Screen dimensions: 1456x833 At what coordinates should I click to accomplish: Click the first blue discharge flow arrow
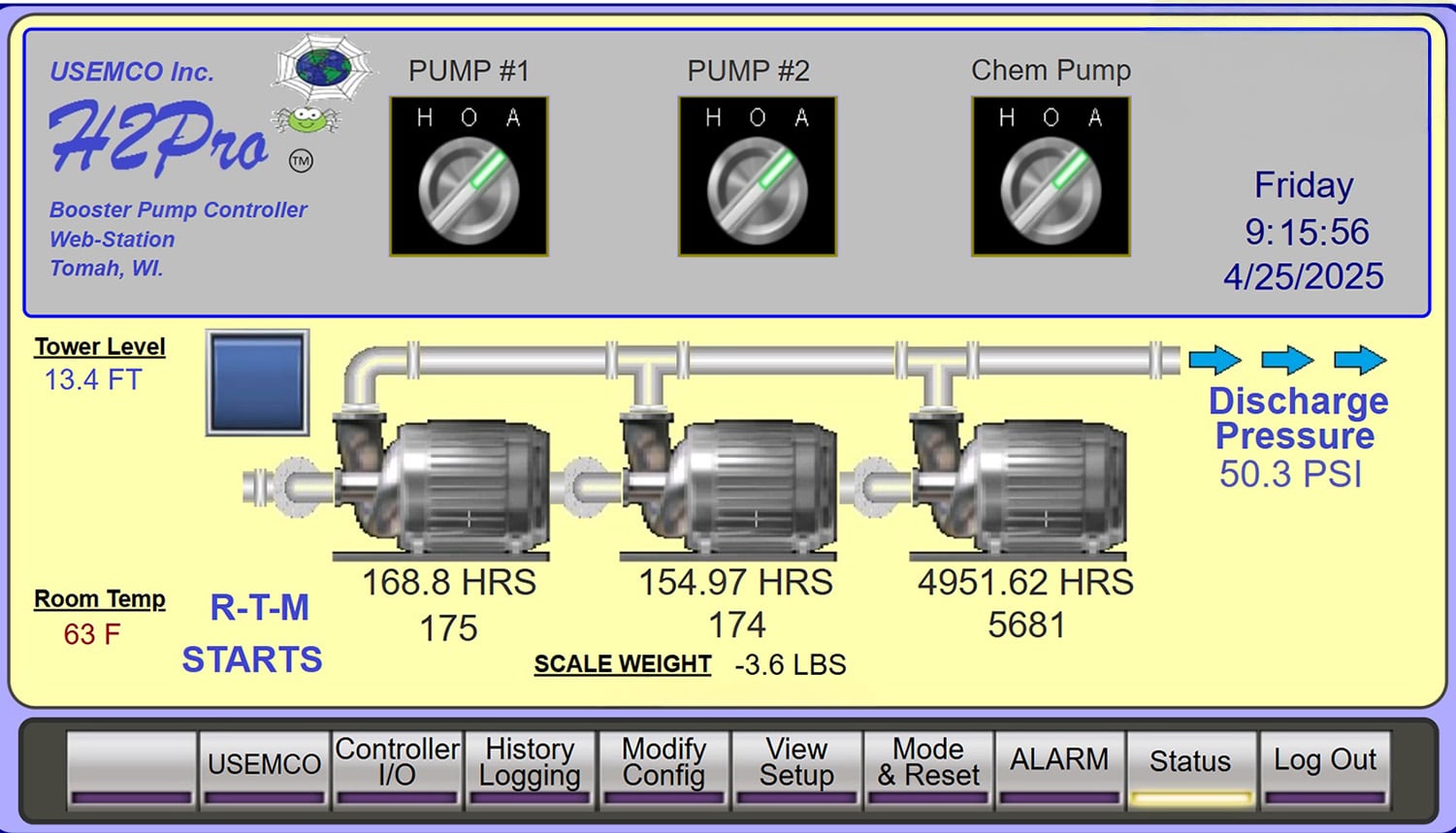1215,360
